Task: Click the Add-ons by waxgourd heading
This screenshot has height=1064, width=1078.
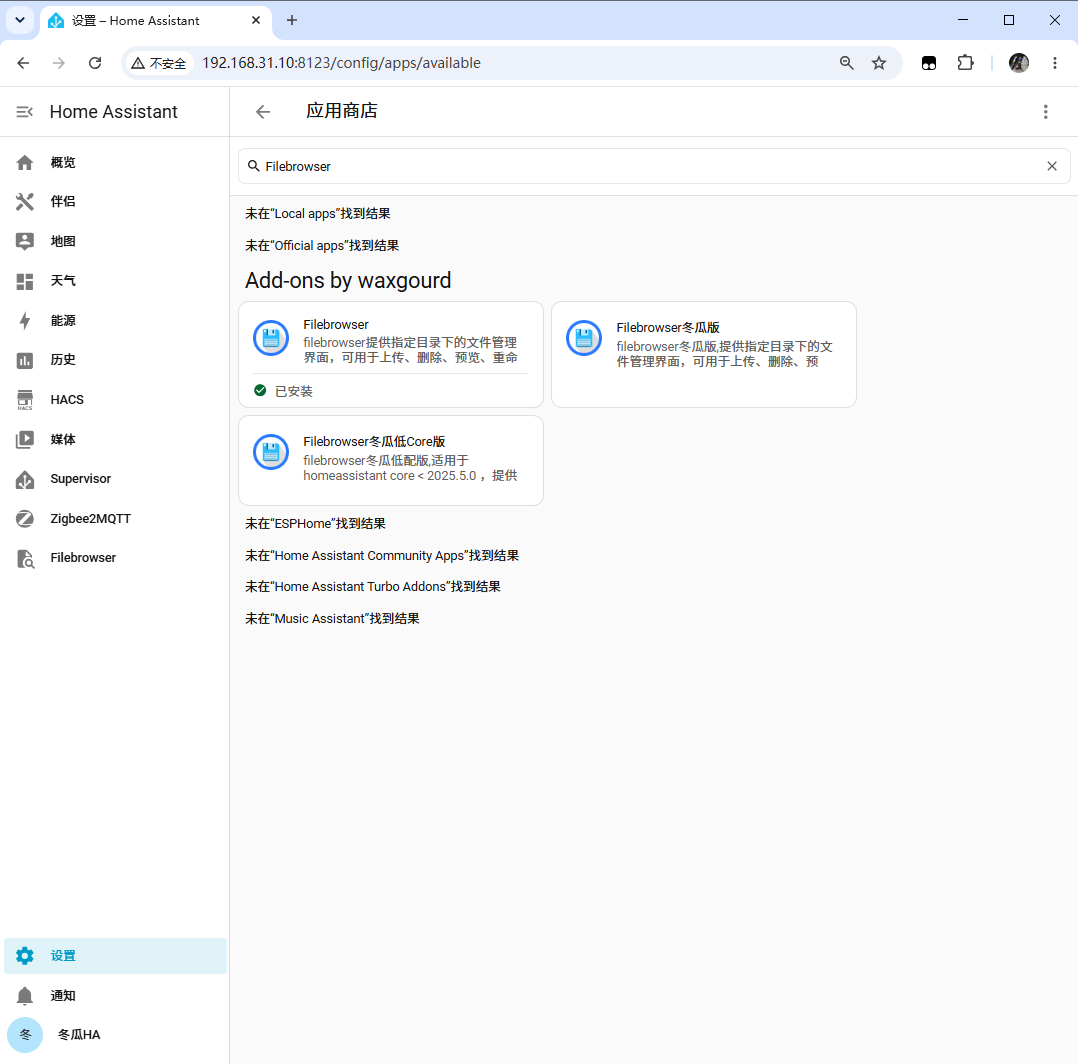Action: tap(348, 280)
